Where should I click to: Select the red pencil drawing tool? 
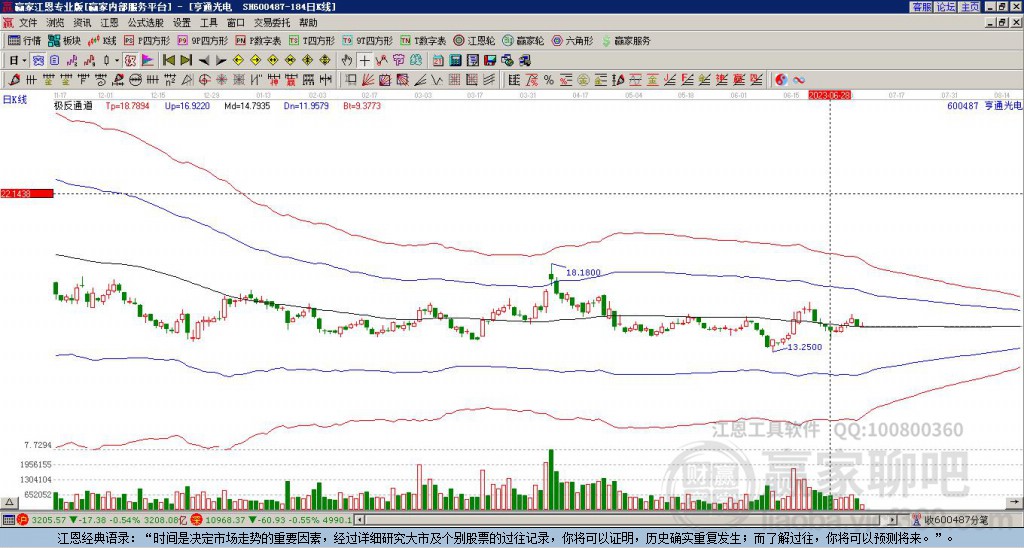coord(14,80)
